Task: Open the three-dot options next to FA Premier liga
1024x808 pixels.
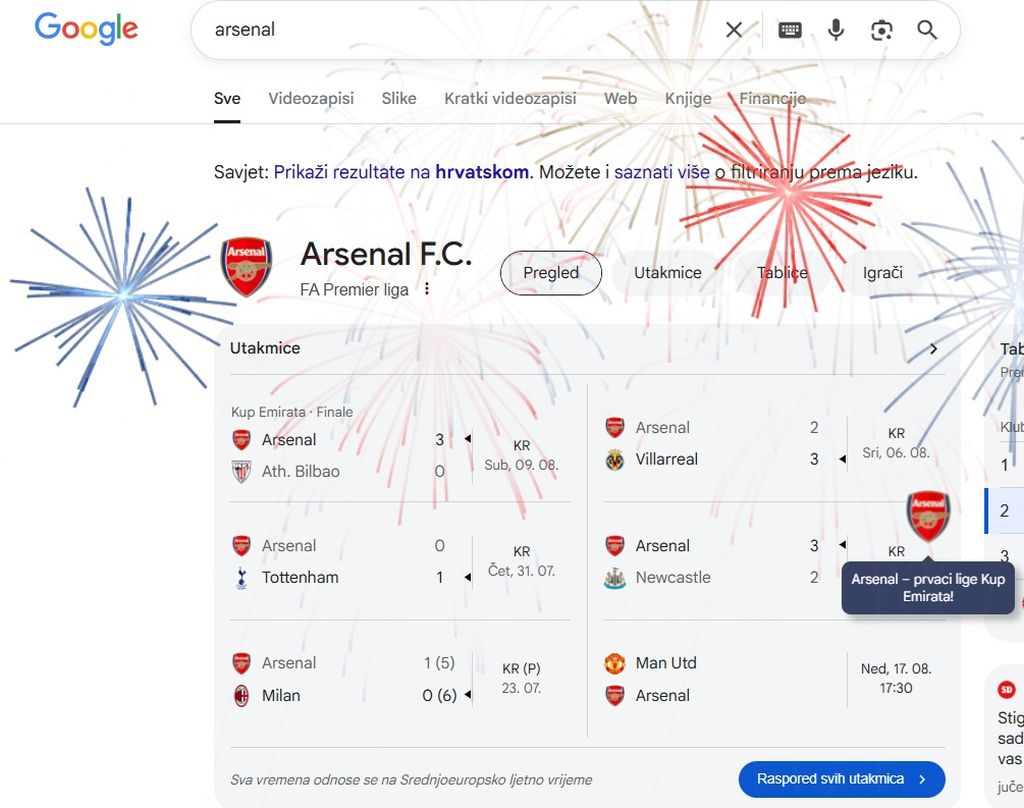Action: 426,288
